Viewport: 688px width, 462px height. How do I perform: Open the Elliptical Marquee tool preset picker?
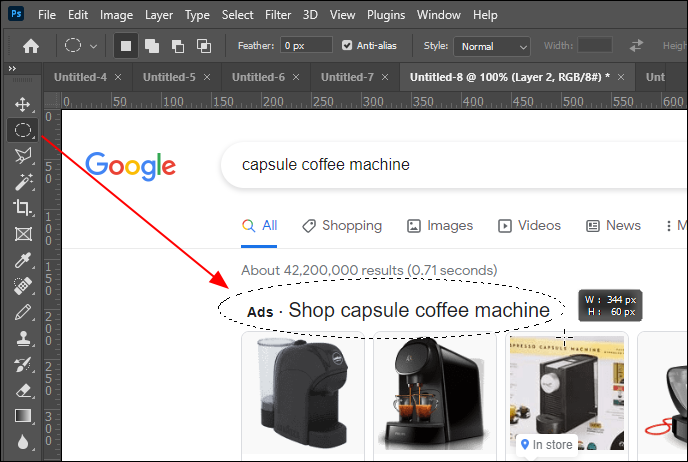click(93, 46)
